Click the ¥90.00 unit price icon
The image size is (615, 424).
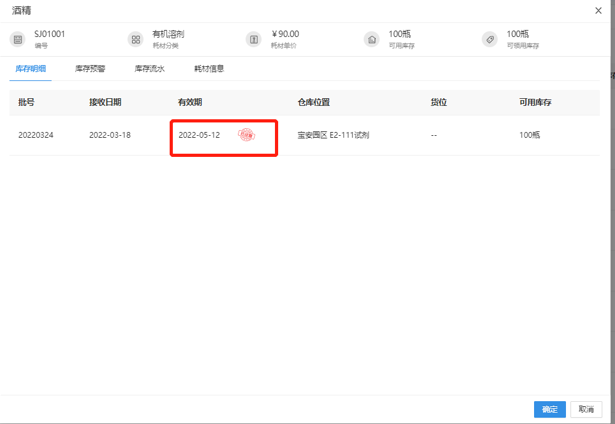point(254,39)
